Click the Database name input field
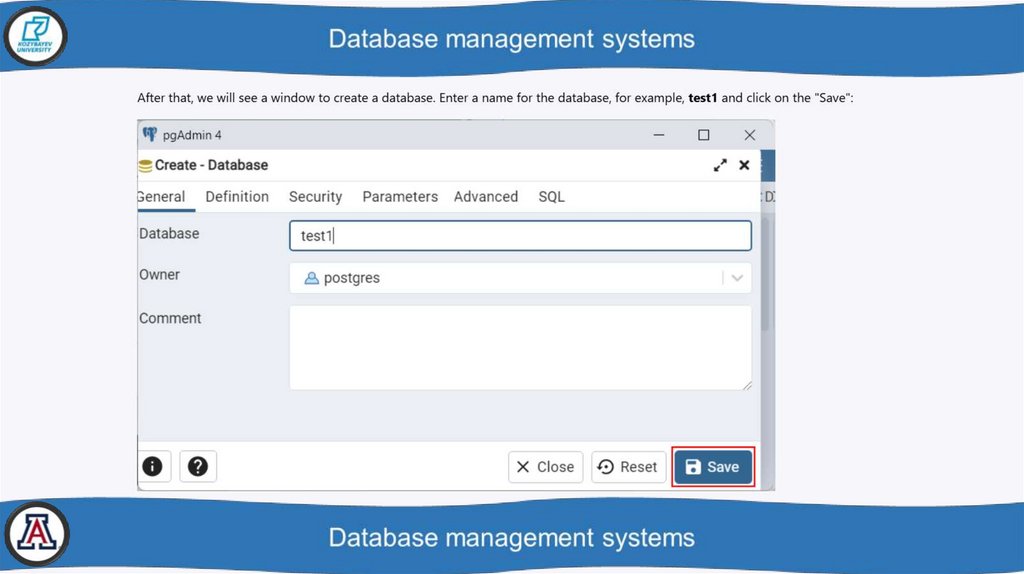Viewport: 1024px width, 574px height. click(x=520, y=236)
